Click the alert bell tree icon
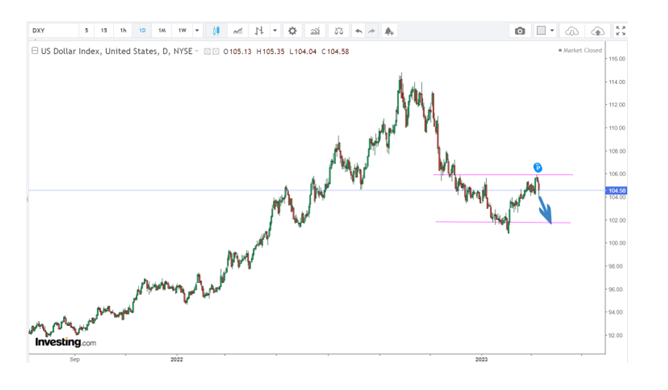Screen dimensions: 668x390 point(389,31)
